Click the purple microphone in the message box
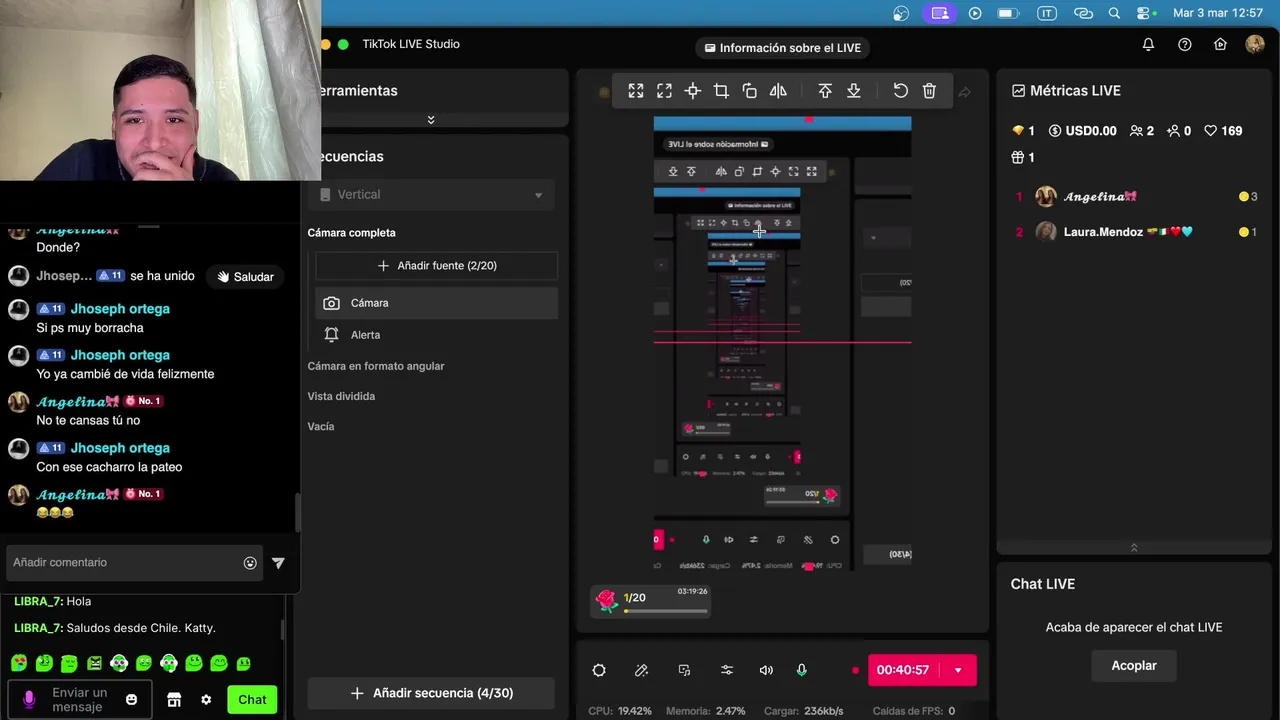Viewport: 1280px width, 720px height. tap(28, 699)
